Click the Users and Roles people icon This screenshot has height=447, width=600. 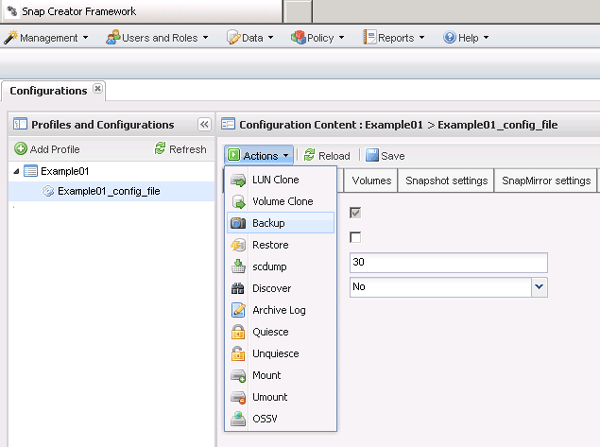click(113, 38)
